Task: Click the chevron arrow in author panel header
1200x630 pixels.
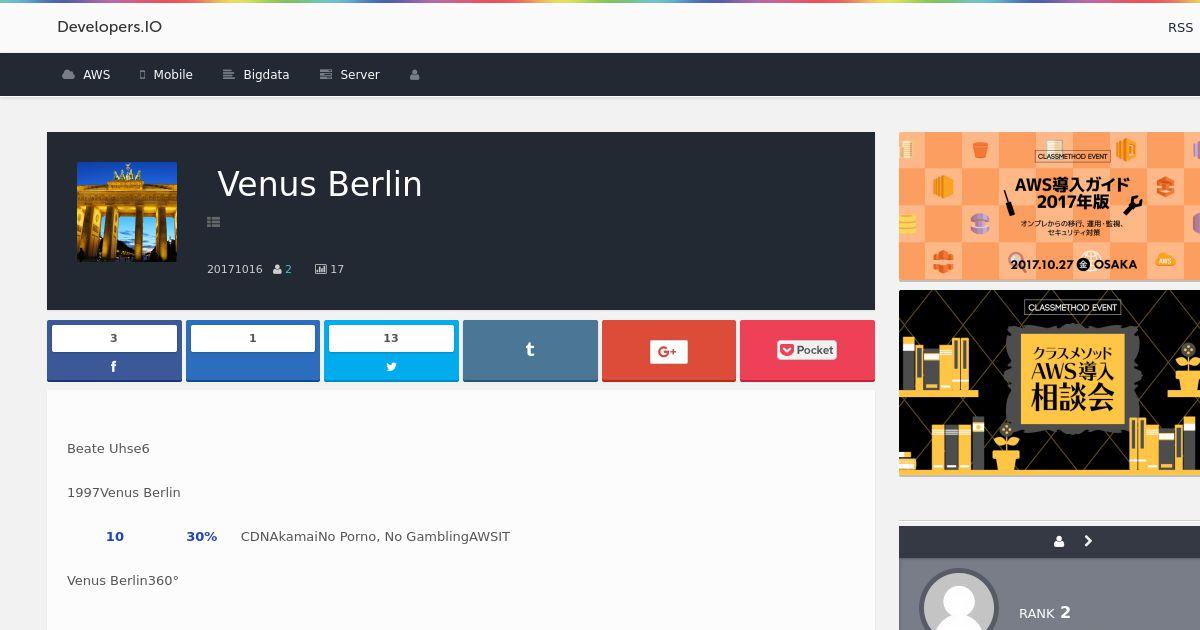Action: point(1088,541)
